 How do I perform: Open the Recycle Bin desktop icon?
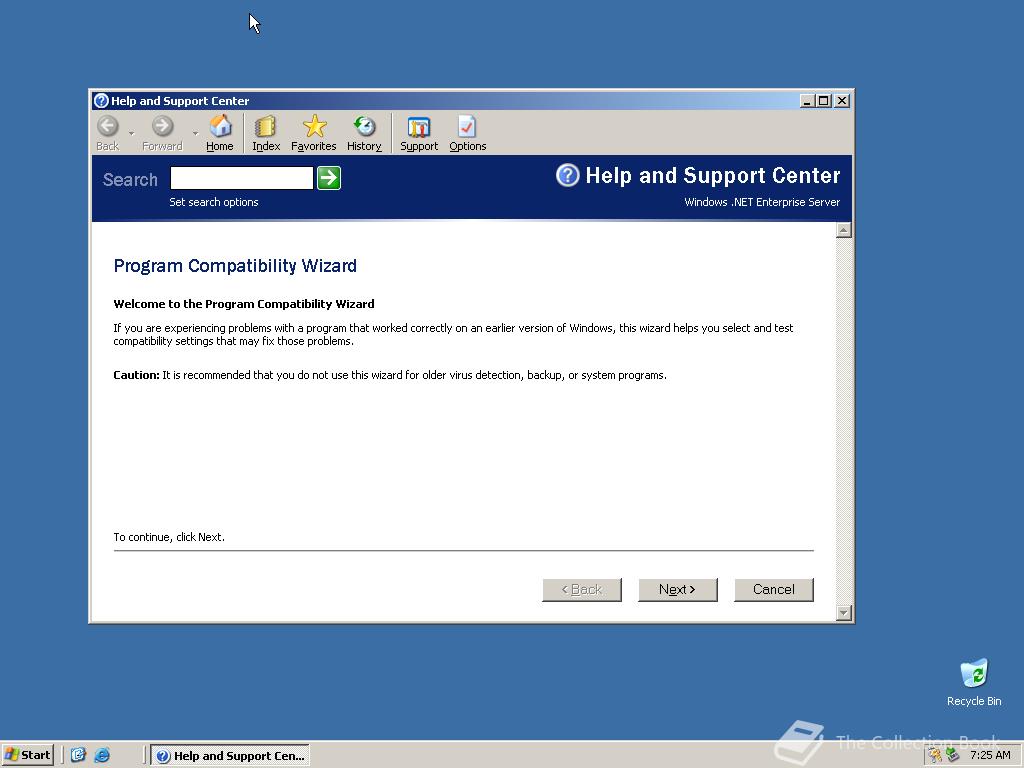[974, 682]
